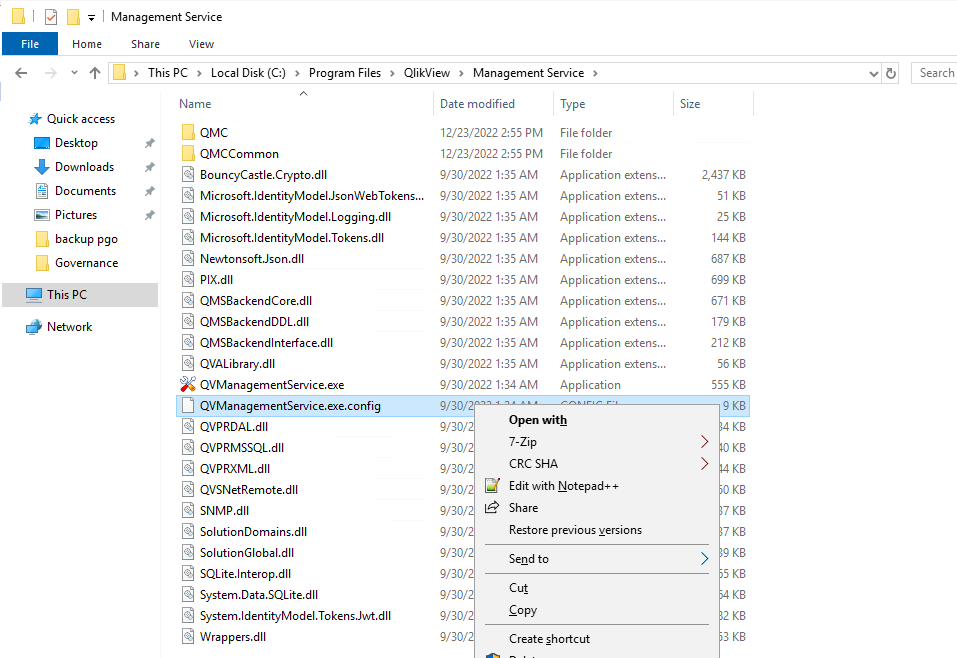Select the SNMP.dll file icon
This screenshot has height=658, width=957.
coord(188,510)
